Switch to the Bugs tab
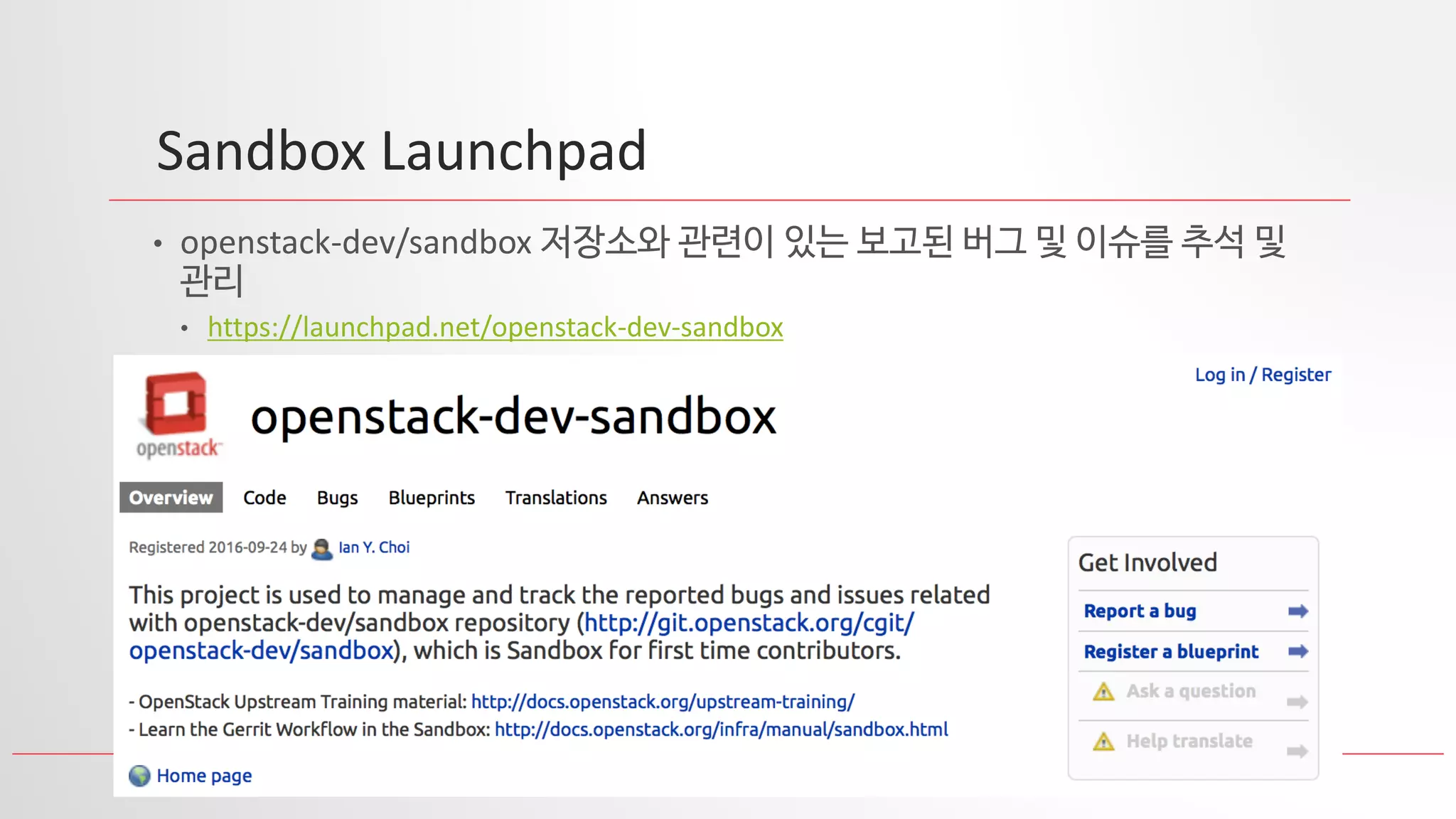Screen dimensions: 1456x819 coord(337,498)
